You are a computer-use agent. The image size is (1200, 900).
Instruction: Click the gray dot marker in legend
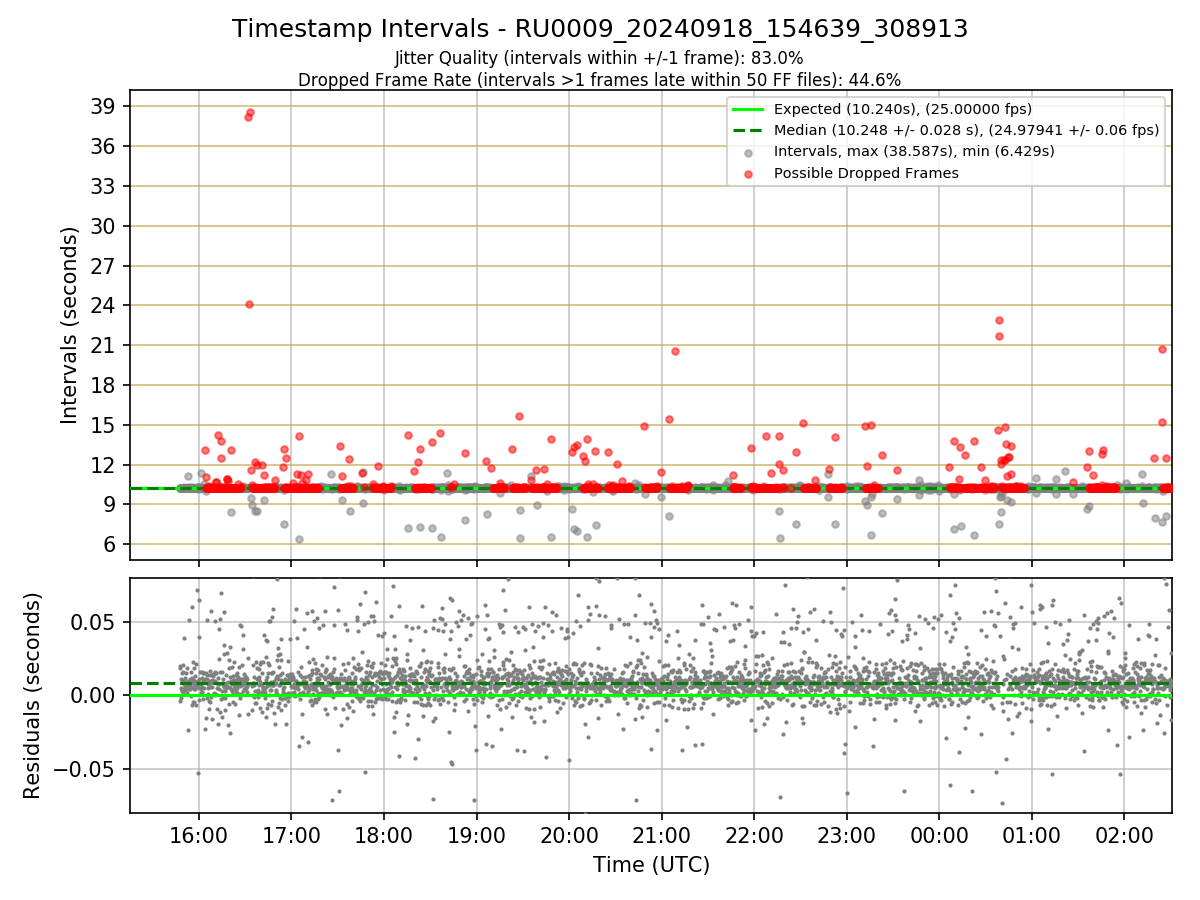[x=749, y=152]
